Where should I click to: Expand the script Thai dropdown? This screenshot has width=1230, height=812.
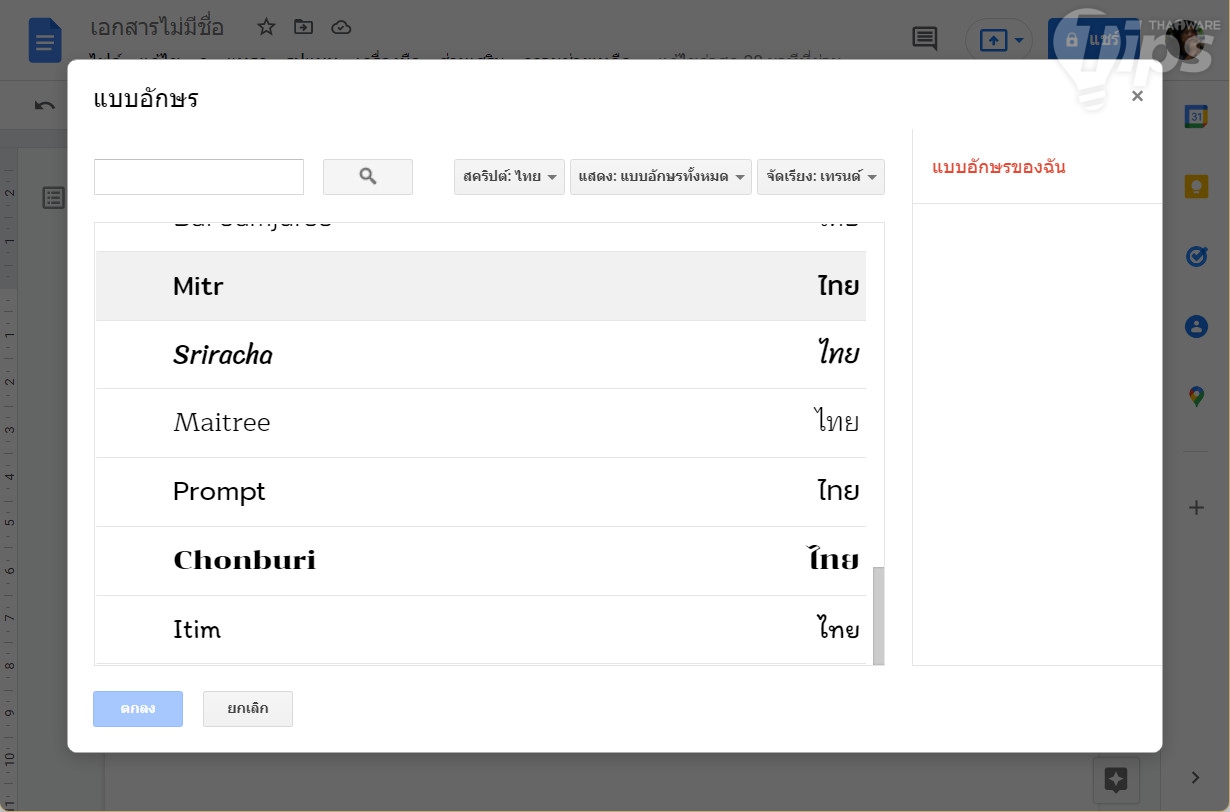pos(509,177)
